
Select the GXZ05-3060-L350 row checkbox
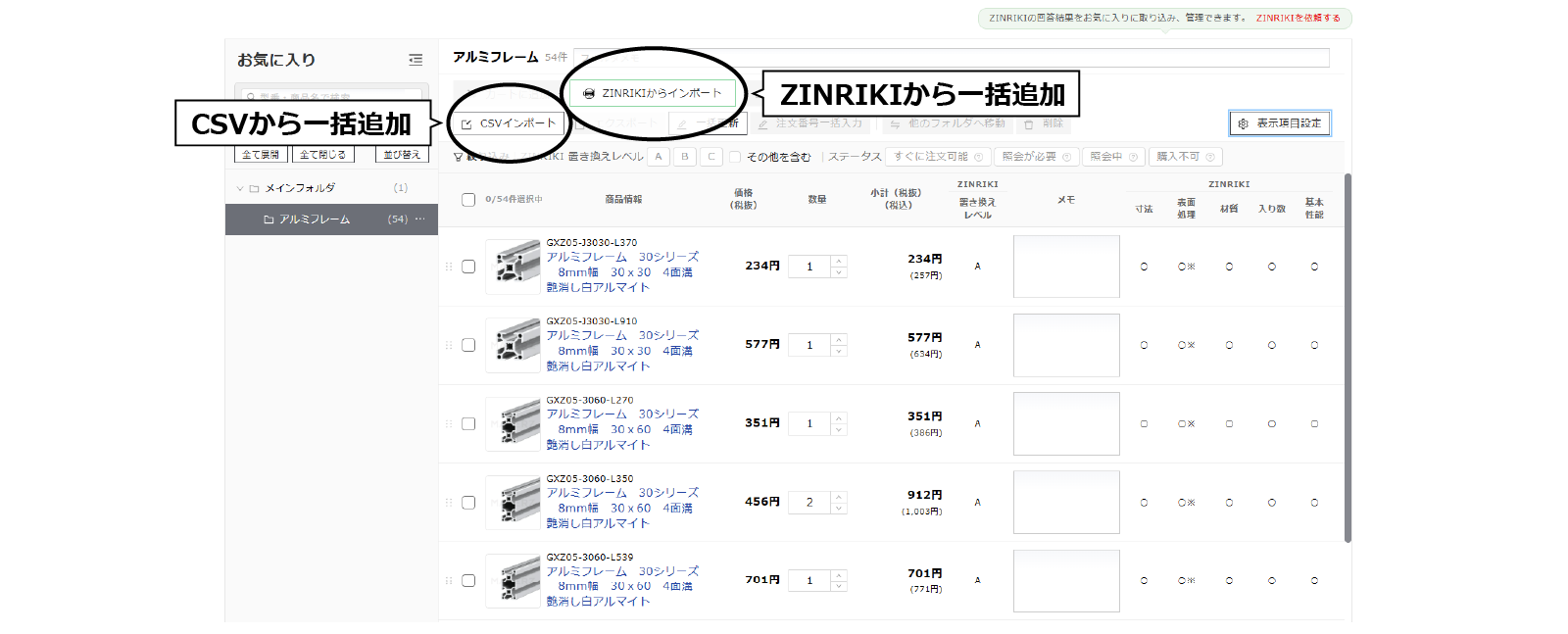pyautogui.click(x=468, y=502)
